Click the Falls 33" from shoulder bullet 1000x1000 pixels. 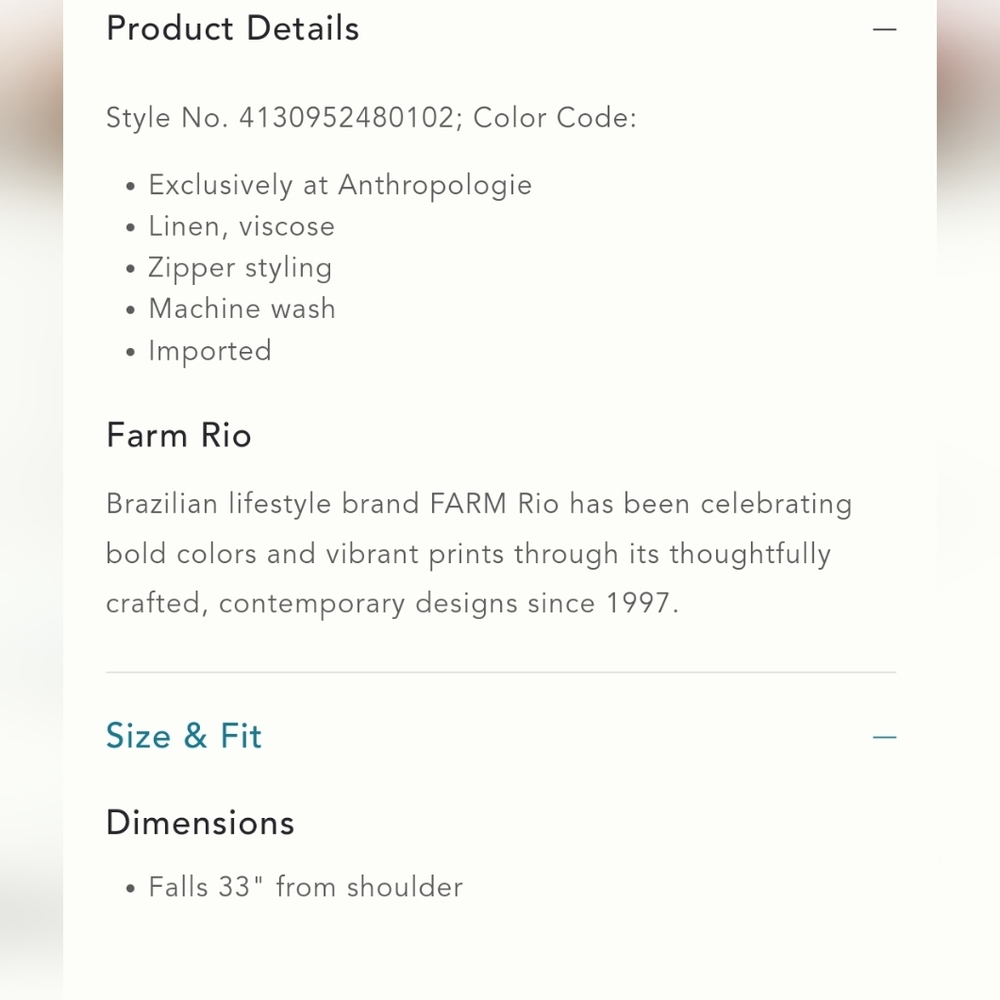305,887
